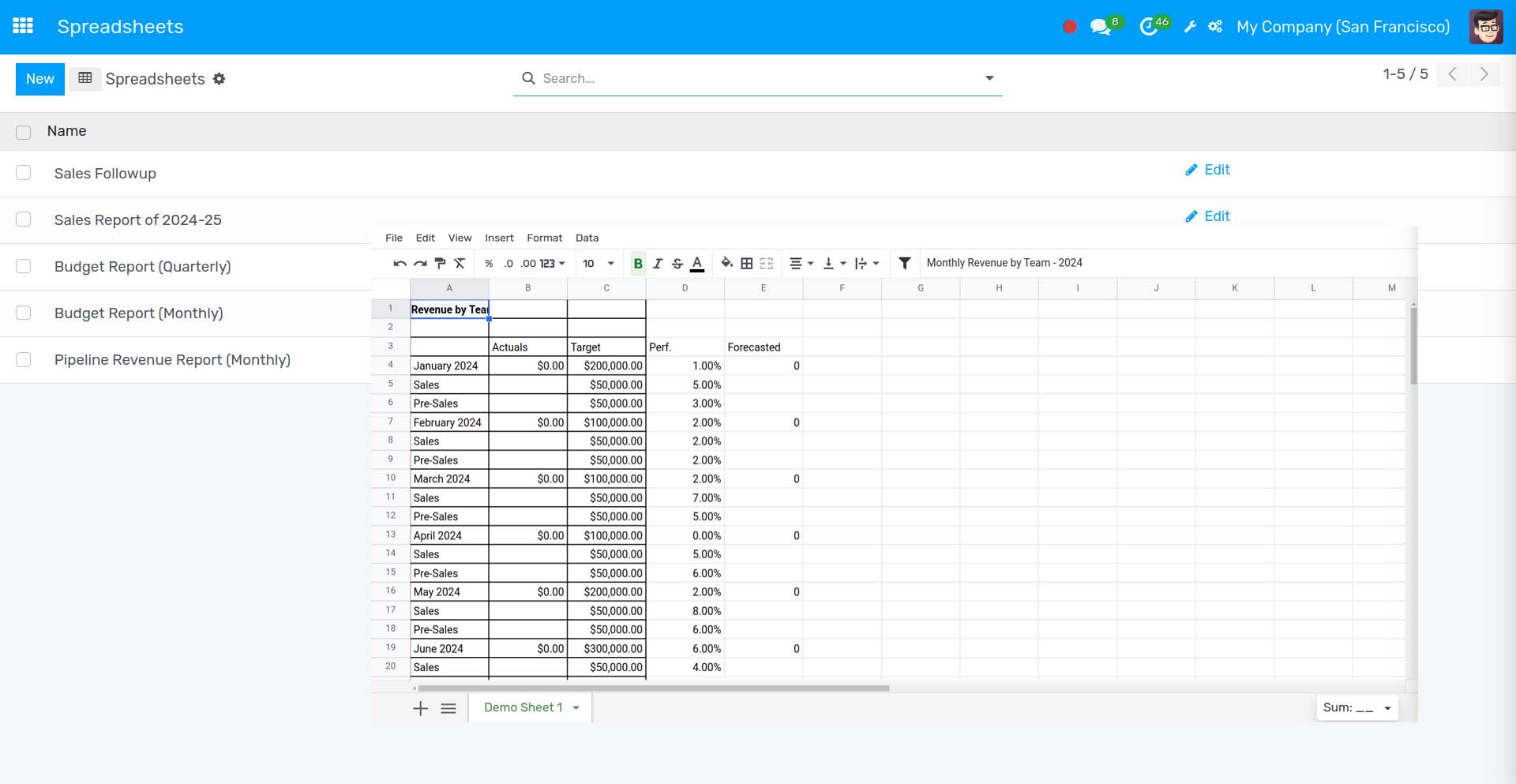Click the next page arrow
The image size is (1516, 784).
(1484, 74)
